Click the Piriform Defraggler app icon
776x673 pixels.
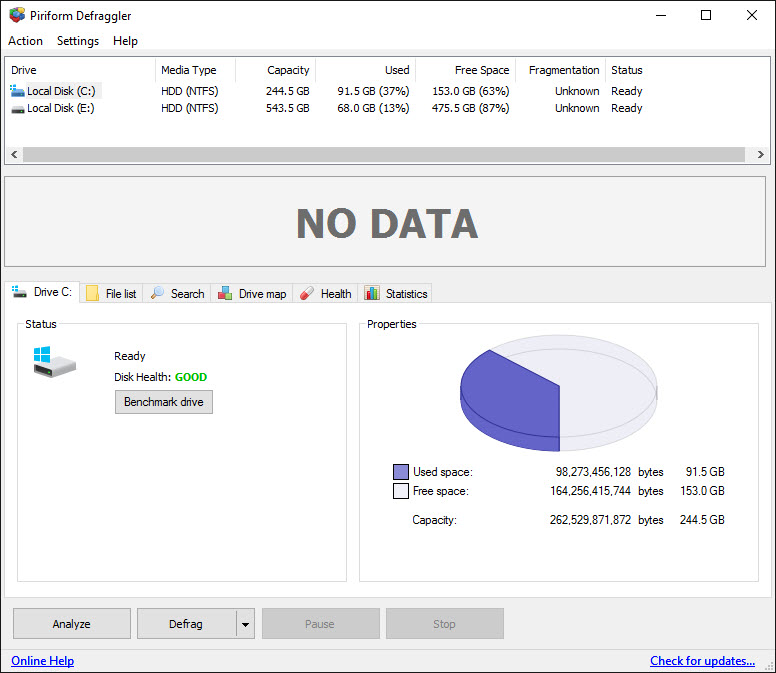pos(17,15)
